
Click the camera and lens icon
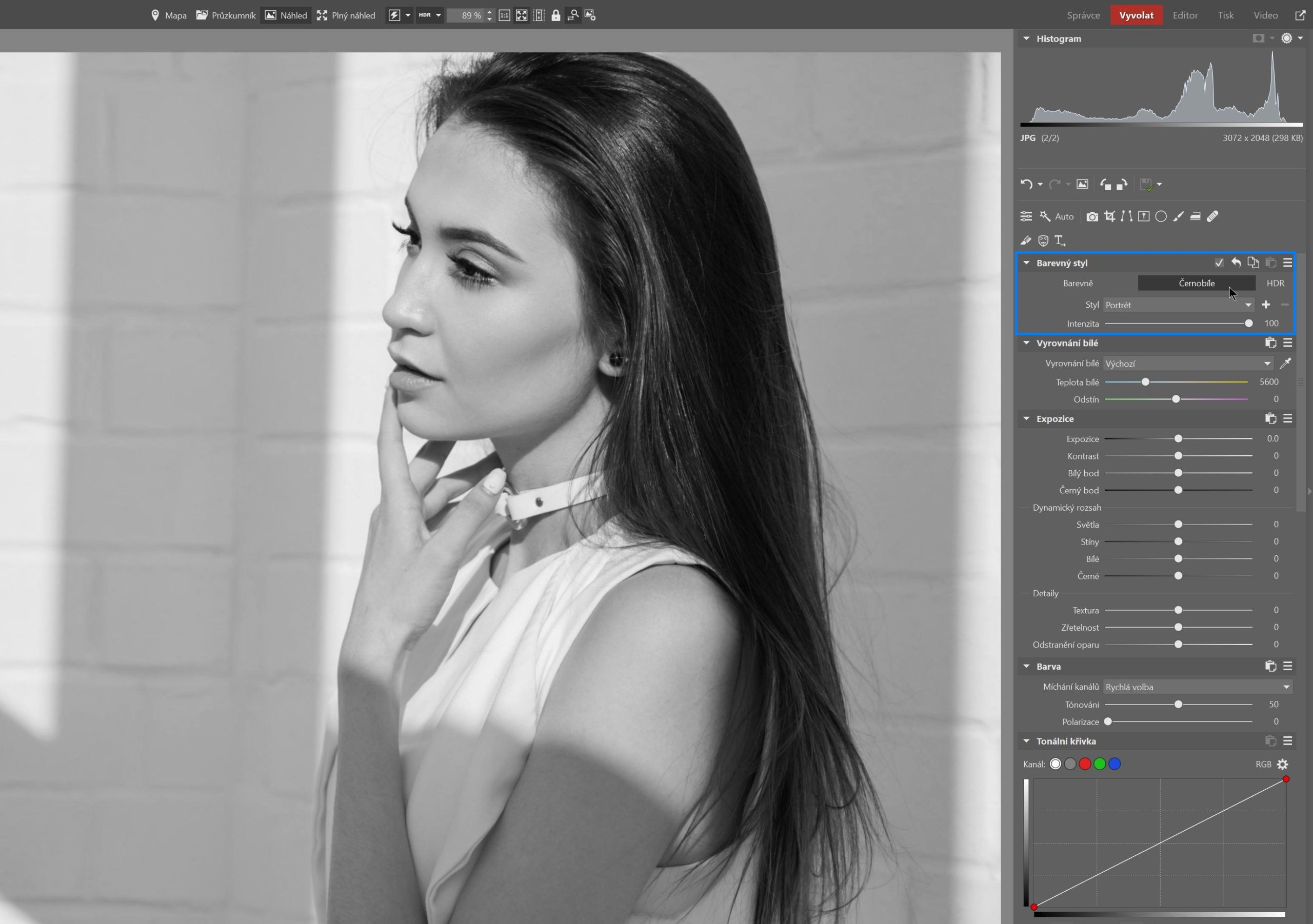point(1092,216)
